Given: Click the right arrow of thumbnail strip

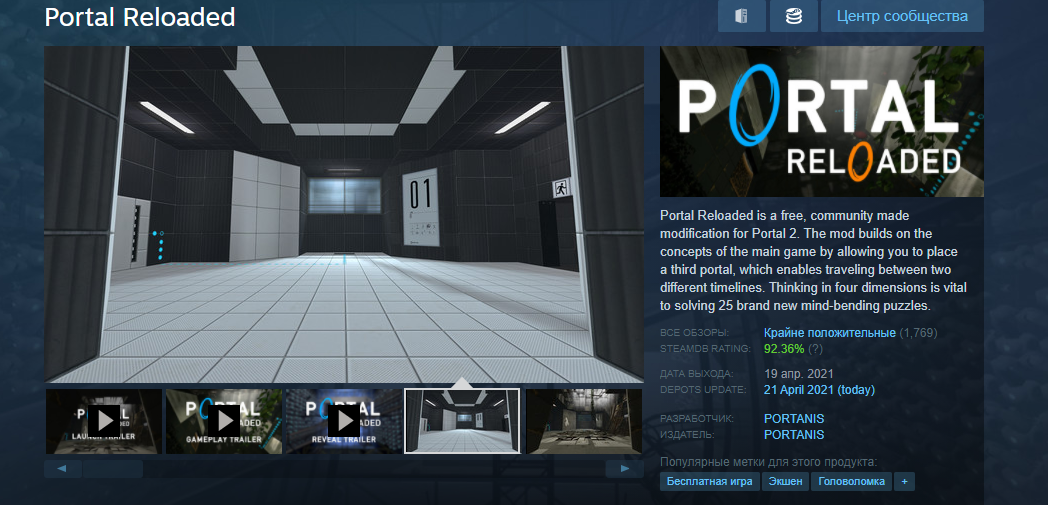Looking at the screenshot, I should pyautogui.click(x=625, y=469).
